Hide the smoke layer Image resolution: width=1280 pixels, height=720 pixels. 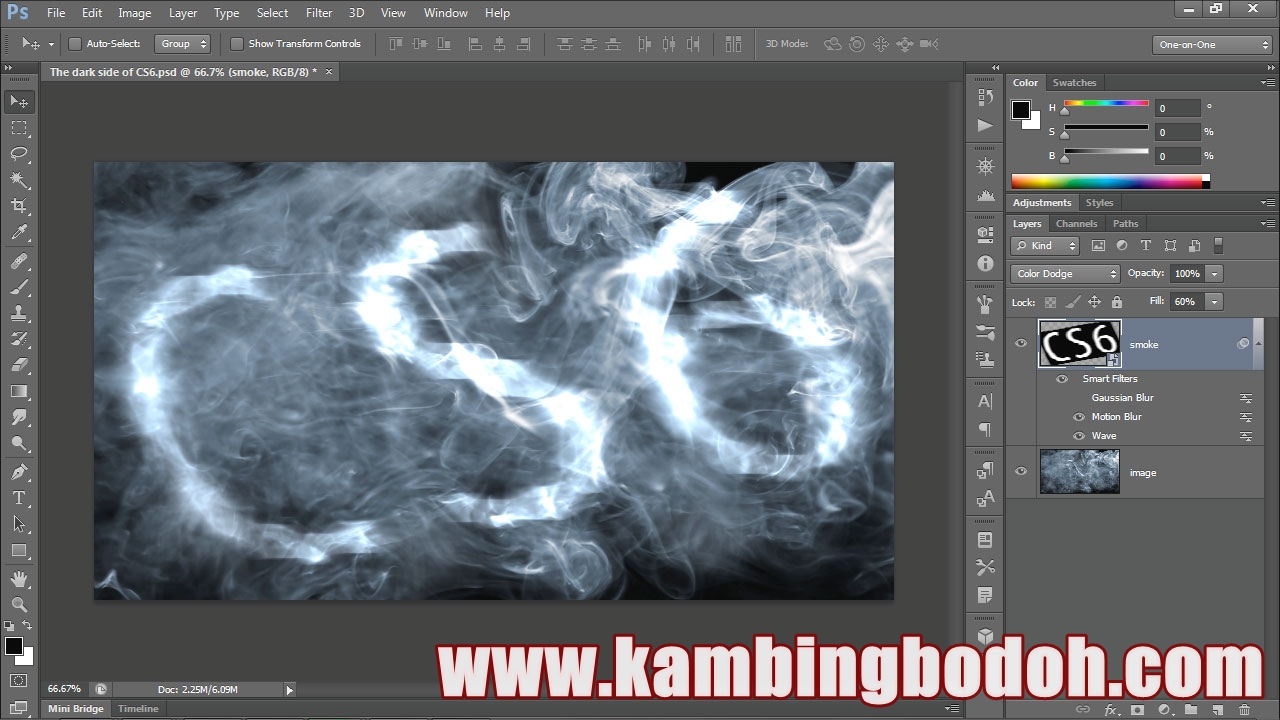[x=1021, y=344]
